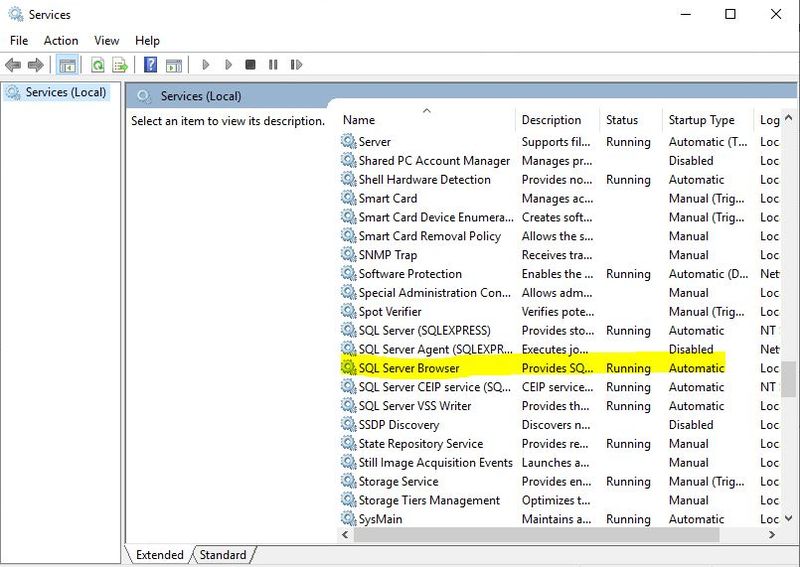The height and width of the screenshot is (567, 800).
Task: Open the File menu
Action: 19,40
